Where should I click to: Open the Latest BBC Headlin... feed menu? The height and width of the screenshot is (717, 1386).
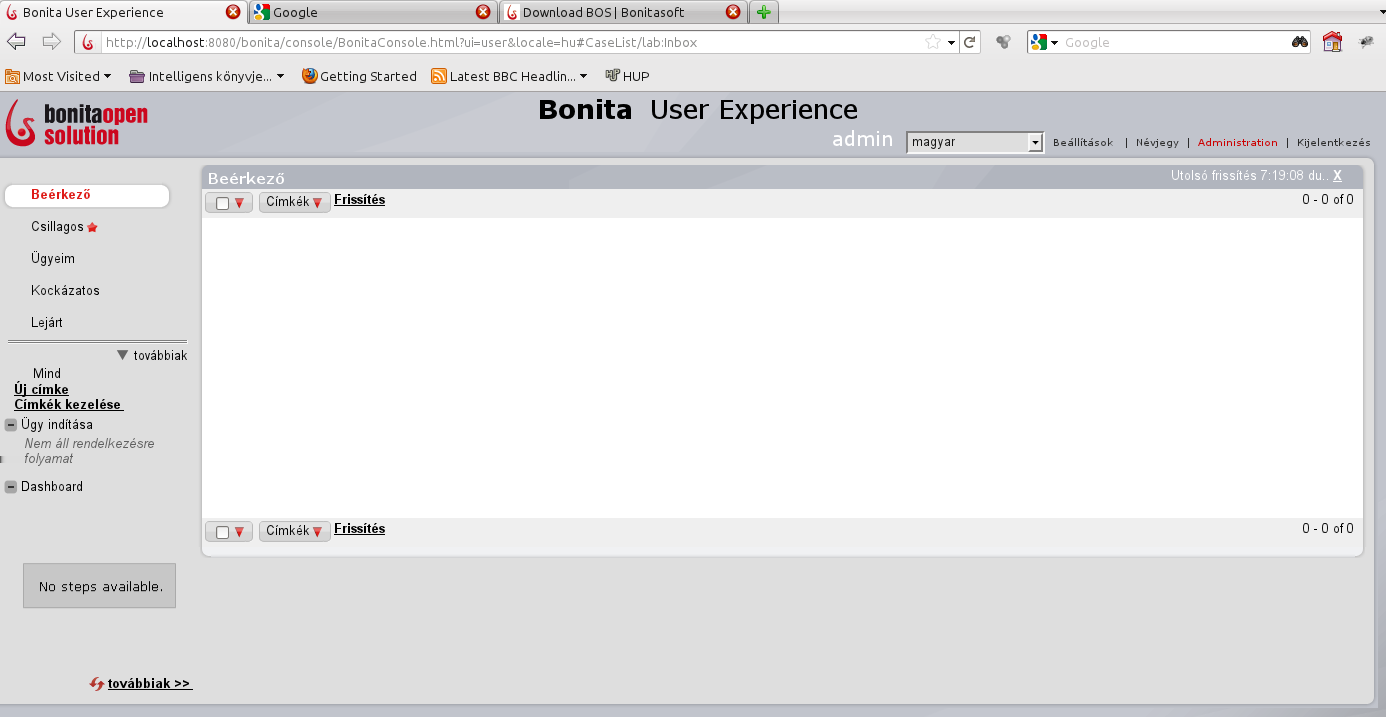(x=509, y=76)
